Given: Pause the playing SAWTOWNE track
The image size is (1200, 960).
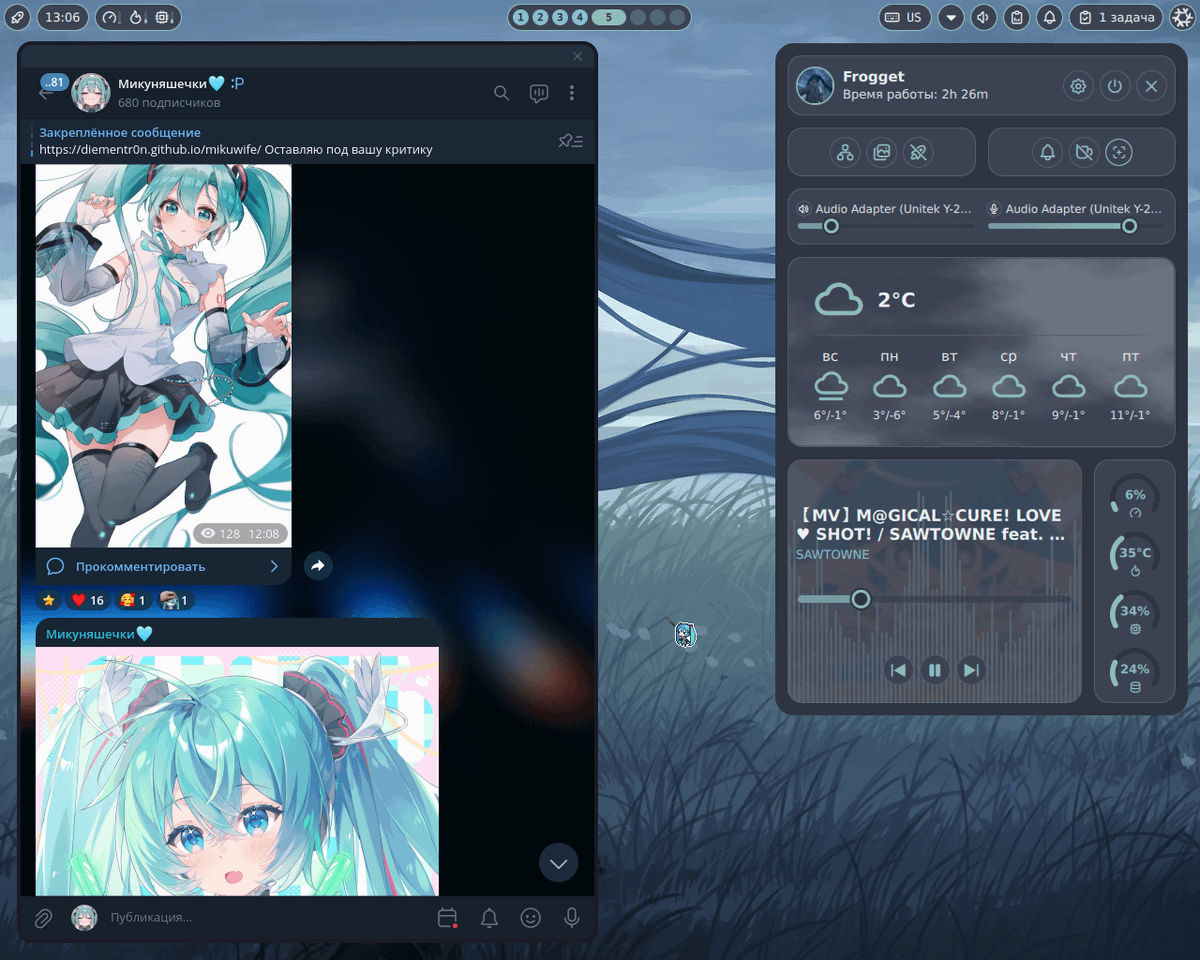Looking at the screenshot, I should pyautogui.click(x=935, y=670).
